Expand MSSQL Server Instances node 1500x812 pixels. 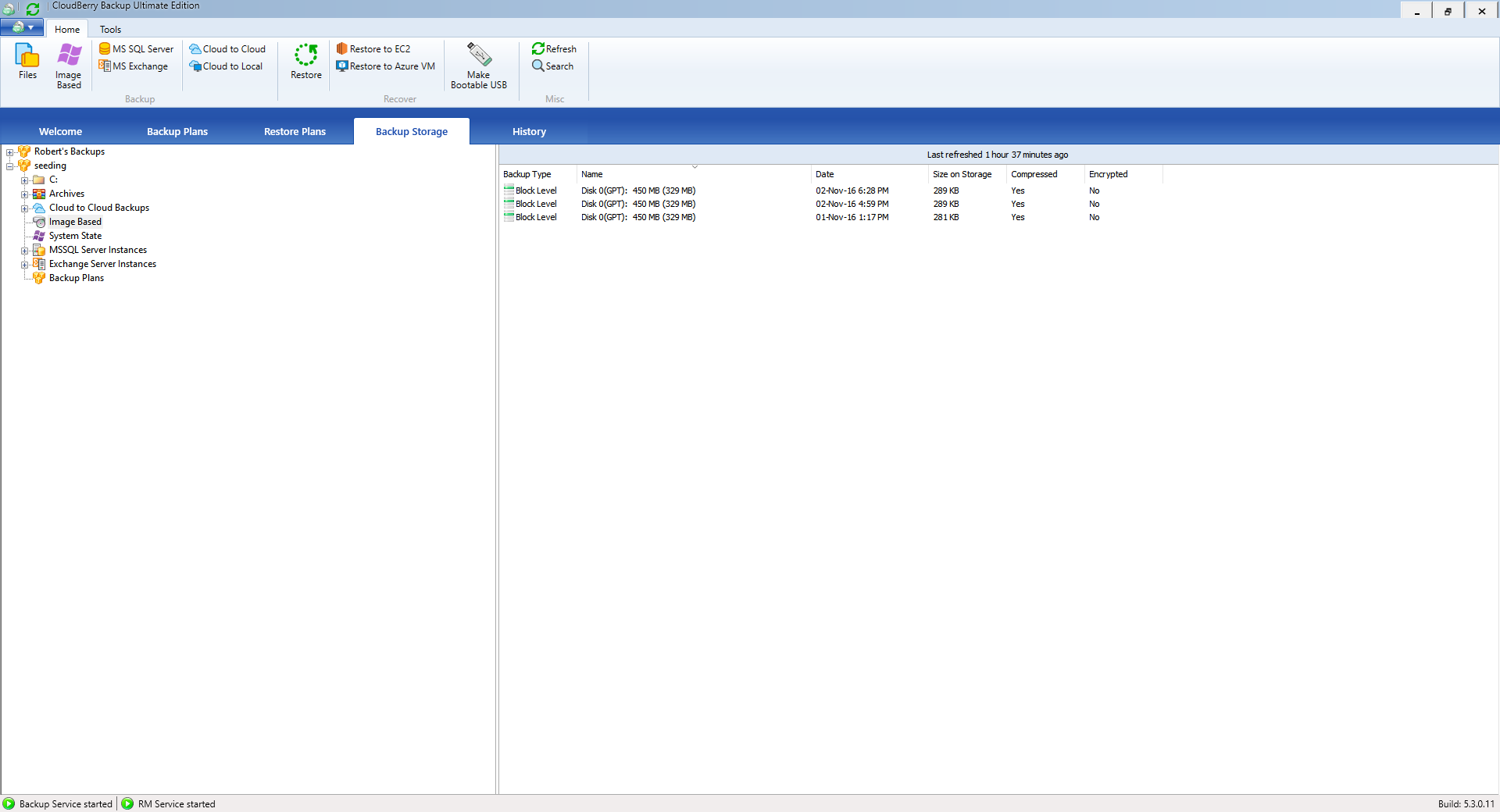24,251
